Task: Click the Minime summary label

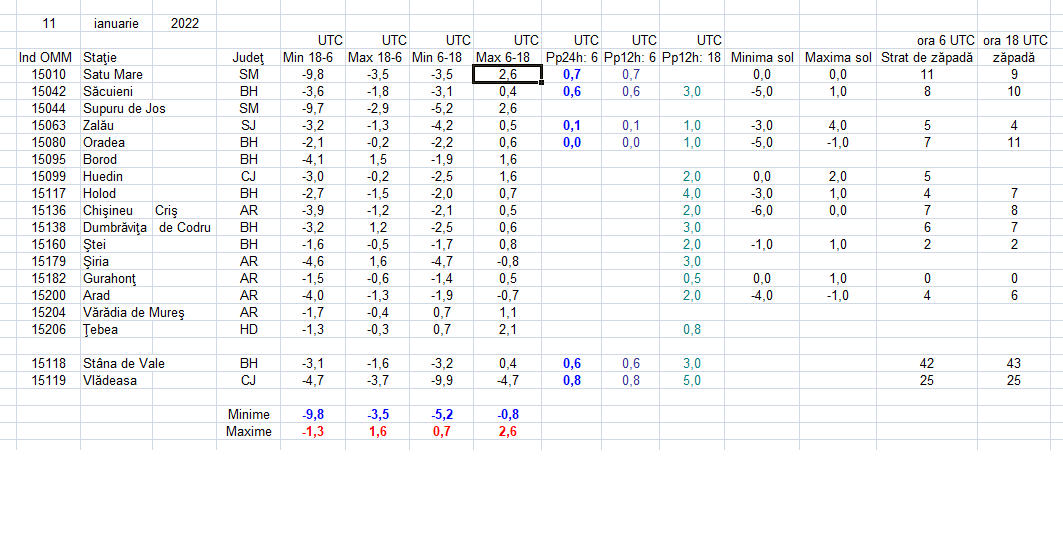Action: [248, 415]
